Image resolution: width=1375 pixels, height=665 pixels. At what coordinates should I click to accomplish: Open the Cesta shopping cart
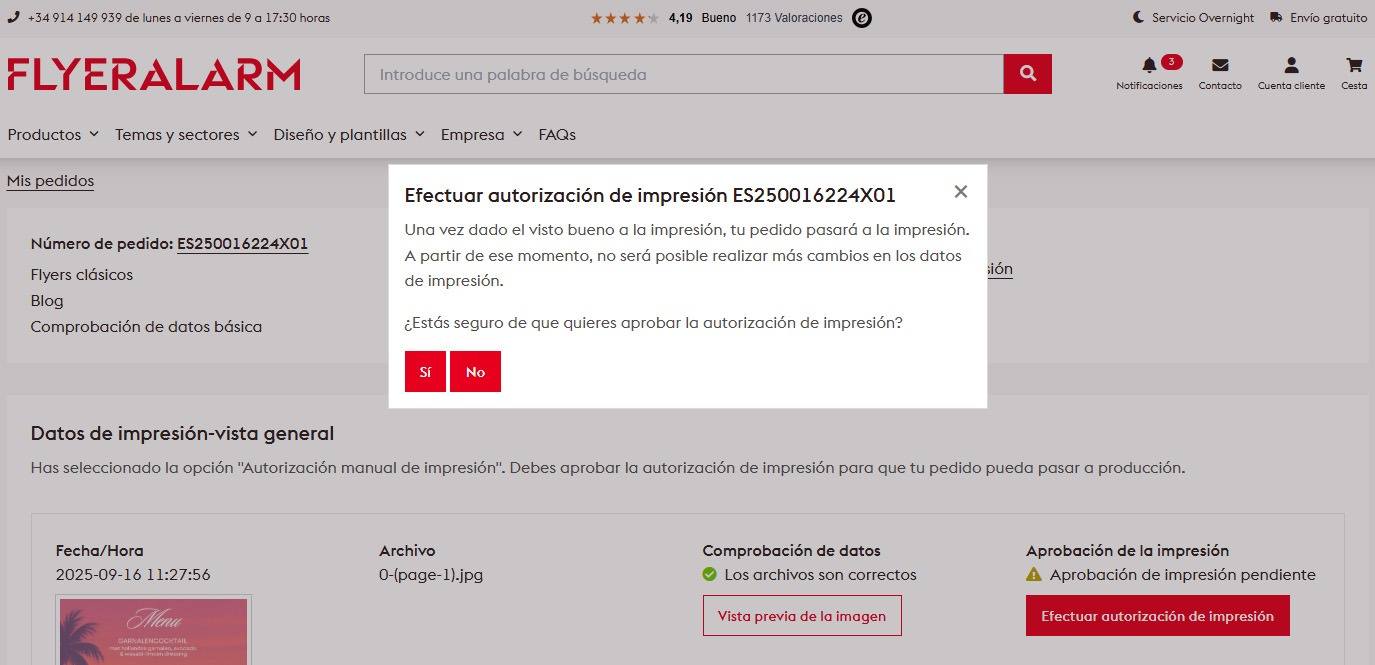tap(1354, 66)
